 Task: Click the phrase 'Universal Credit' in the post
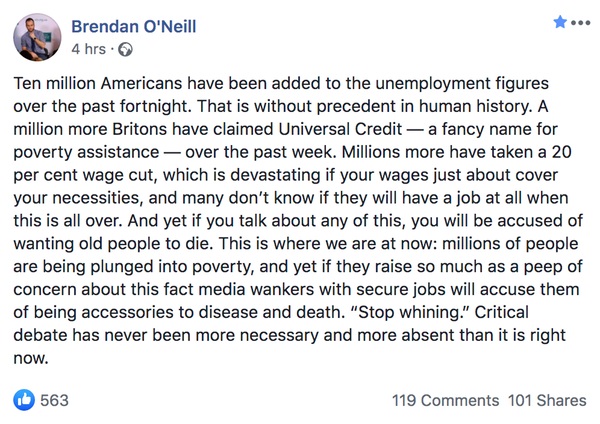pyautogui.click(x=340, y=129)
